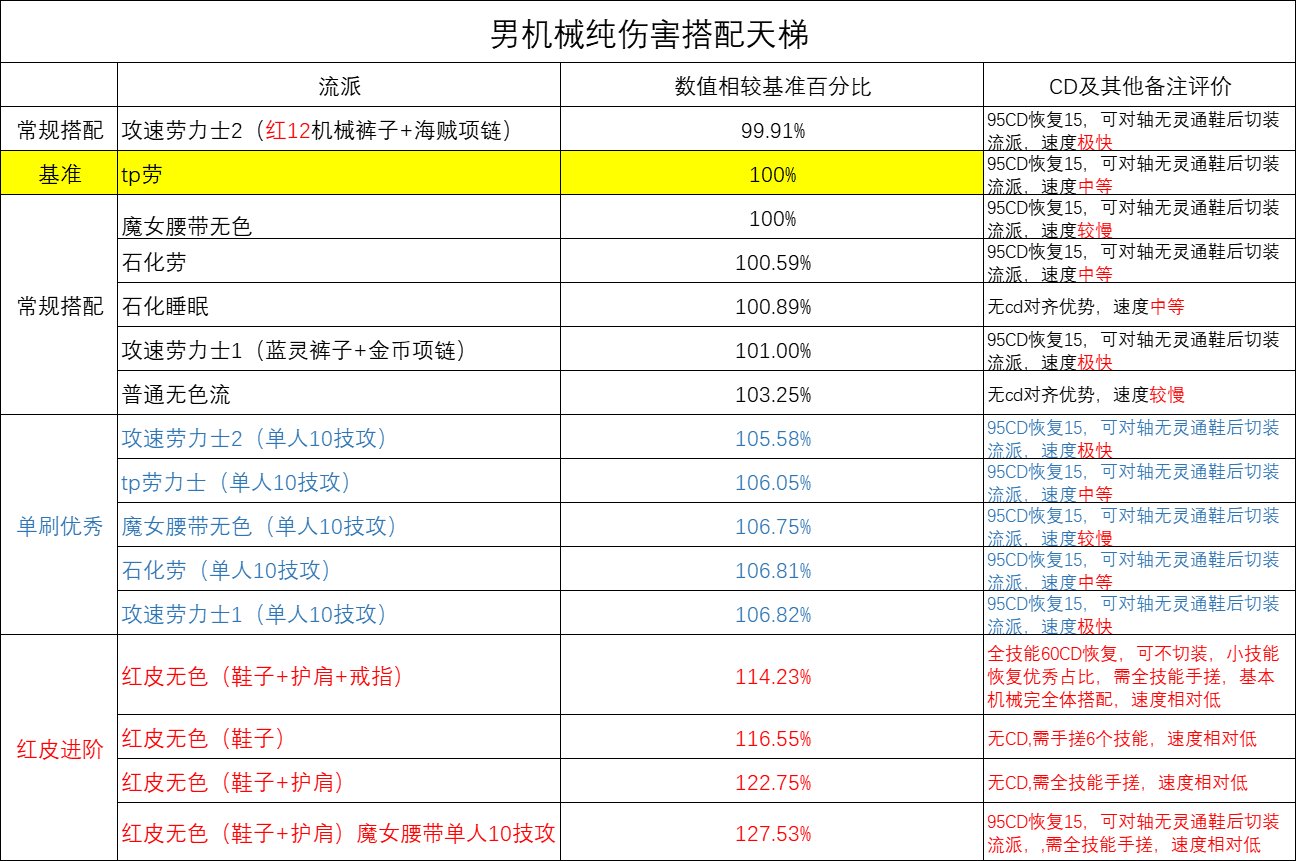
Task: Click the note 全技能60CD恢复，可不切装
Action: point(1139,675)
